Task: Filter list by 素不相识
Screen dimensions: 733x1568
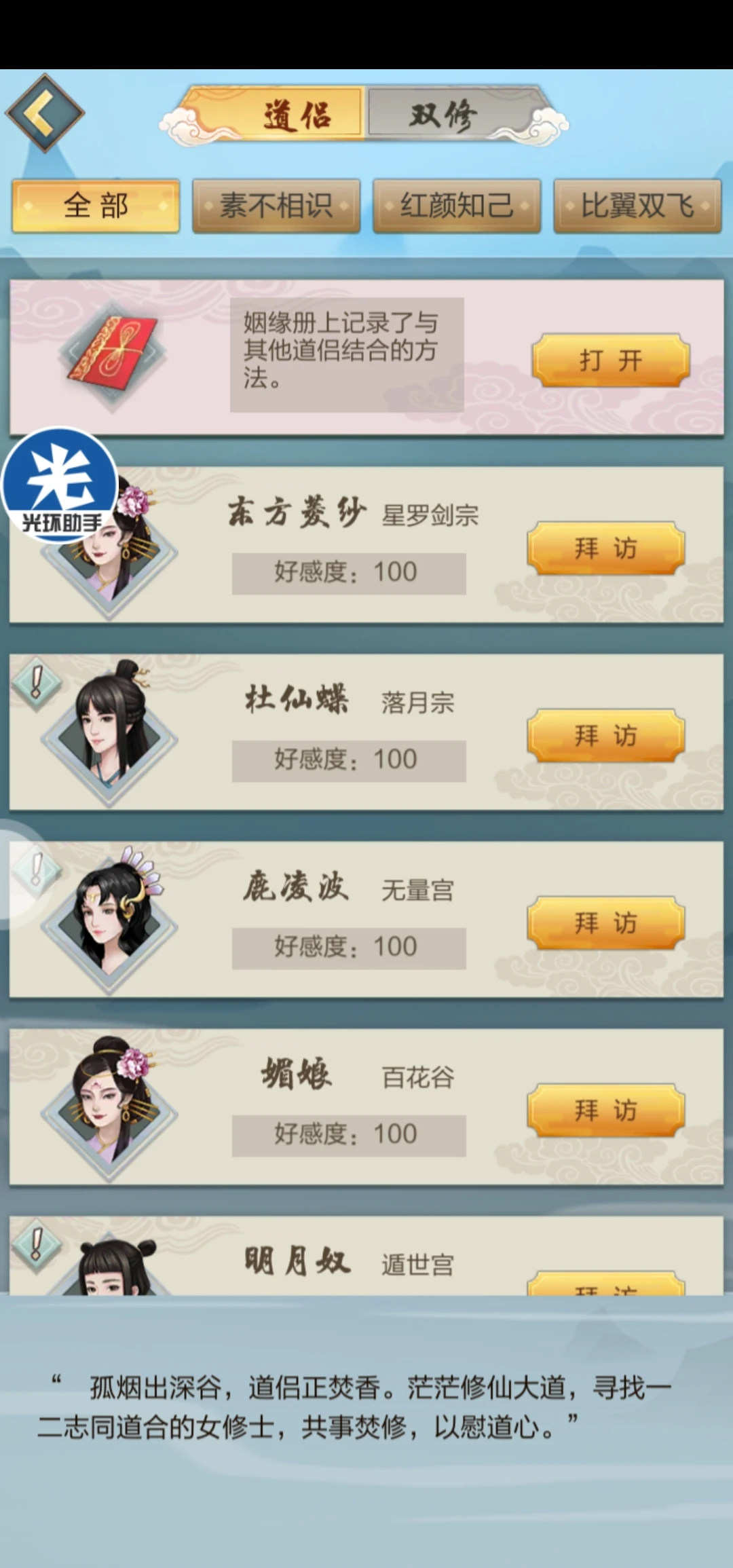Action: tap(276, 206)
